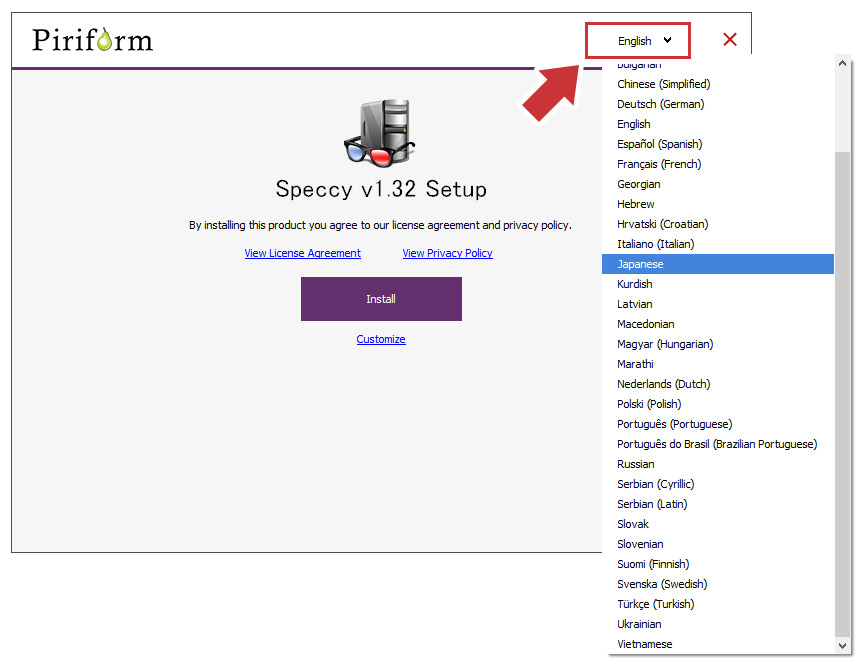Select Português (Portuguese) option

click(x=718, y=424)
